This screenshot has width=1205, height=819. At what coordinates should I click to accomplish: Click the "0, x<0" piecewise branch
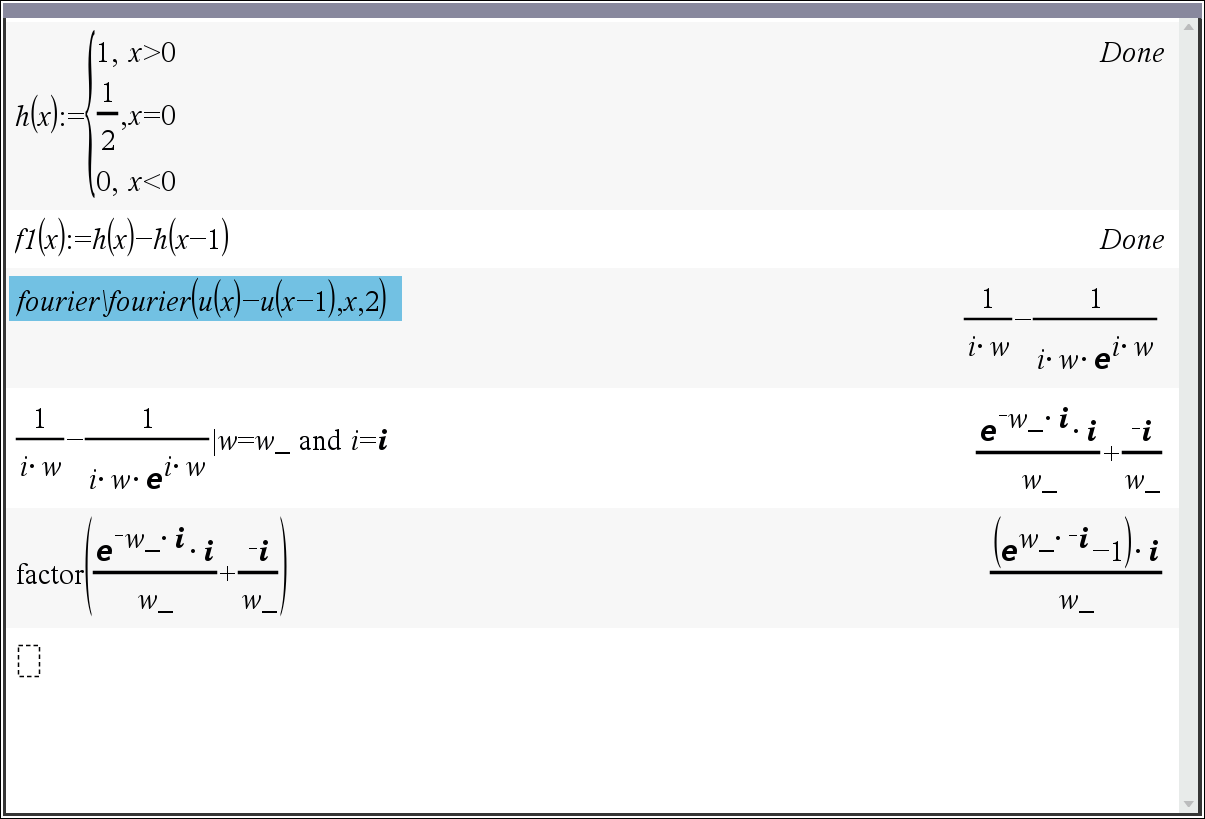(x=136, y=181)
